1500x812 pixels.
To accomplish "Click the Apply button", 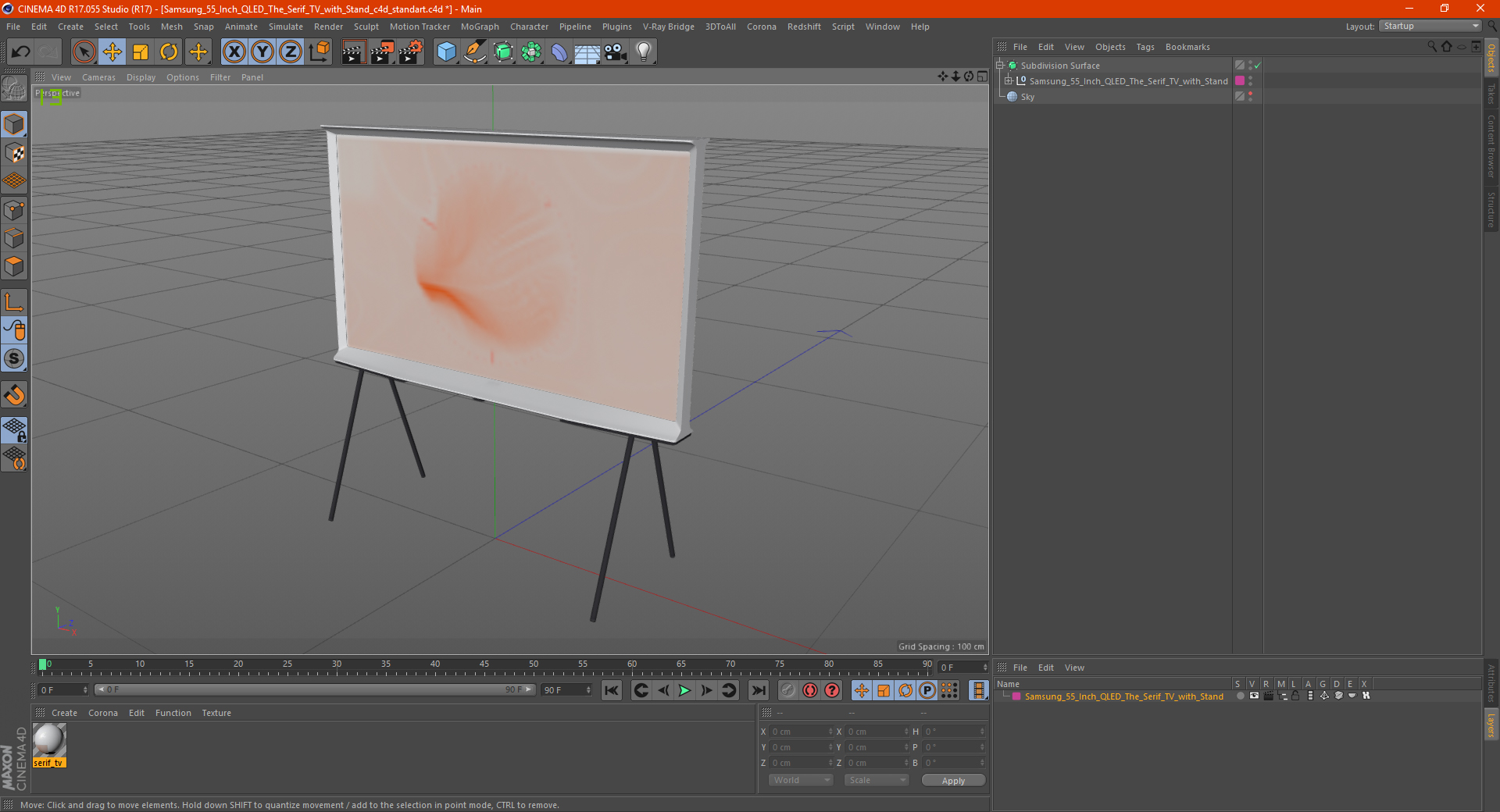I will pyautogui.click(x=953, y=780).
